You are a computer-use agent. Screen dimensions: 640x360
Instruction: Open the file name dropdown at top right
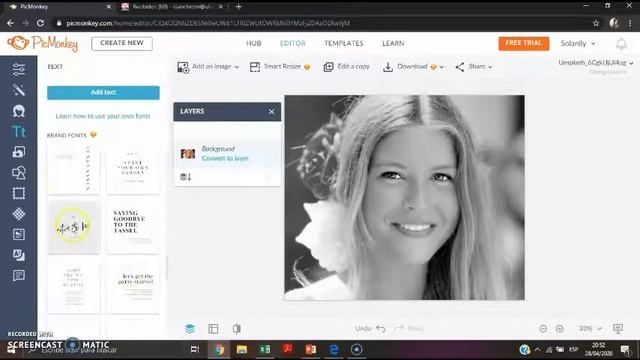(x=596, y=63)
